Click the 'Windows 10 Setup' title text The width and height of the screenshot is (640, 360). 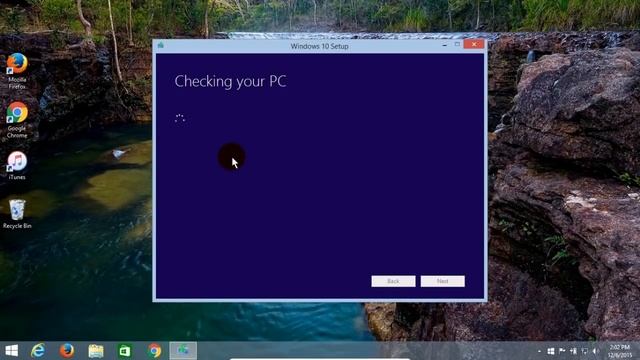coord(319,46)
